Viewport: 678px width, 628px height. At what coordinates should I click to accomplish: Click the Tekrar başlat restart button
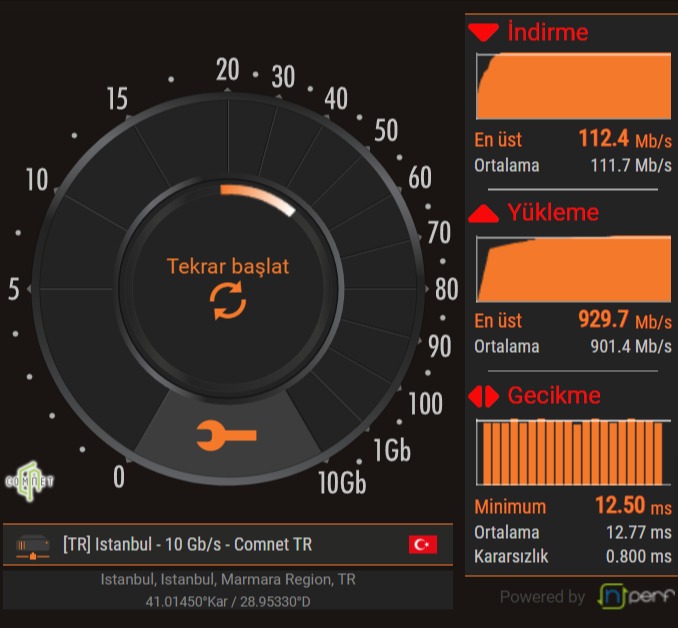pyautogui.click(x=228, y=287)
